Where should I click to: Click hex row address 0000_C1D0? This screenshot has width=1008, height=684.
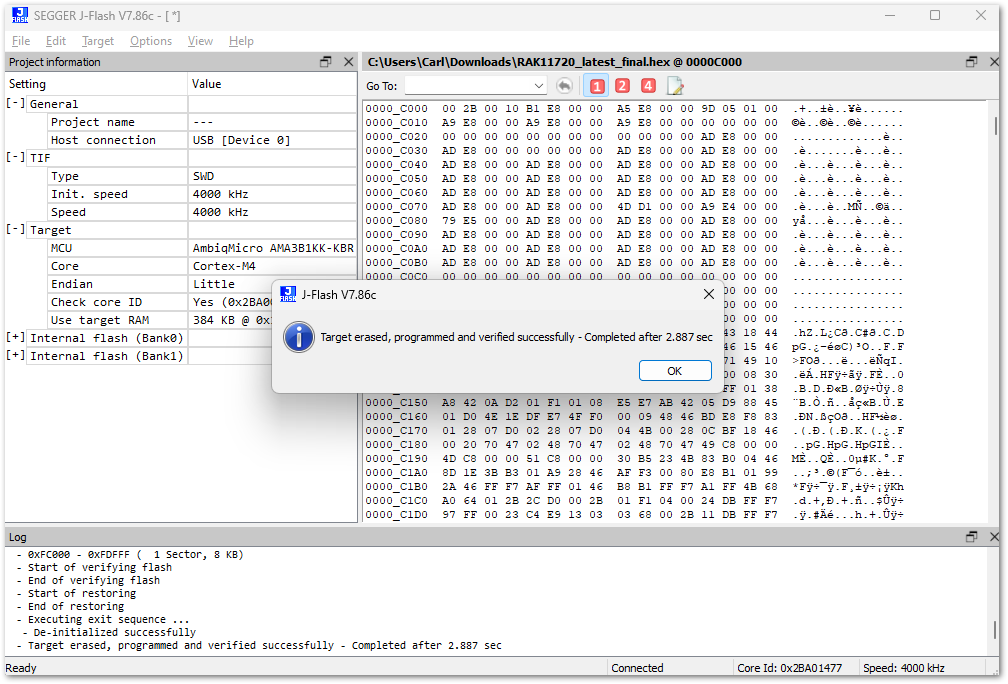(x=396, y=514)
